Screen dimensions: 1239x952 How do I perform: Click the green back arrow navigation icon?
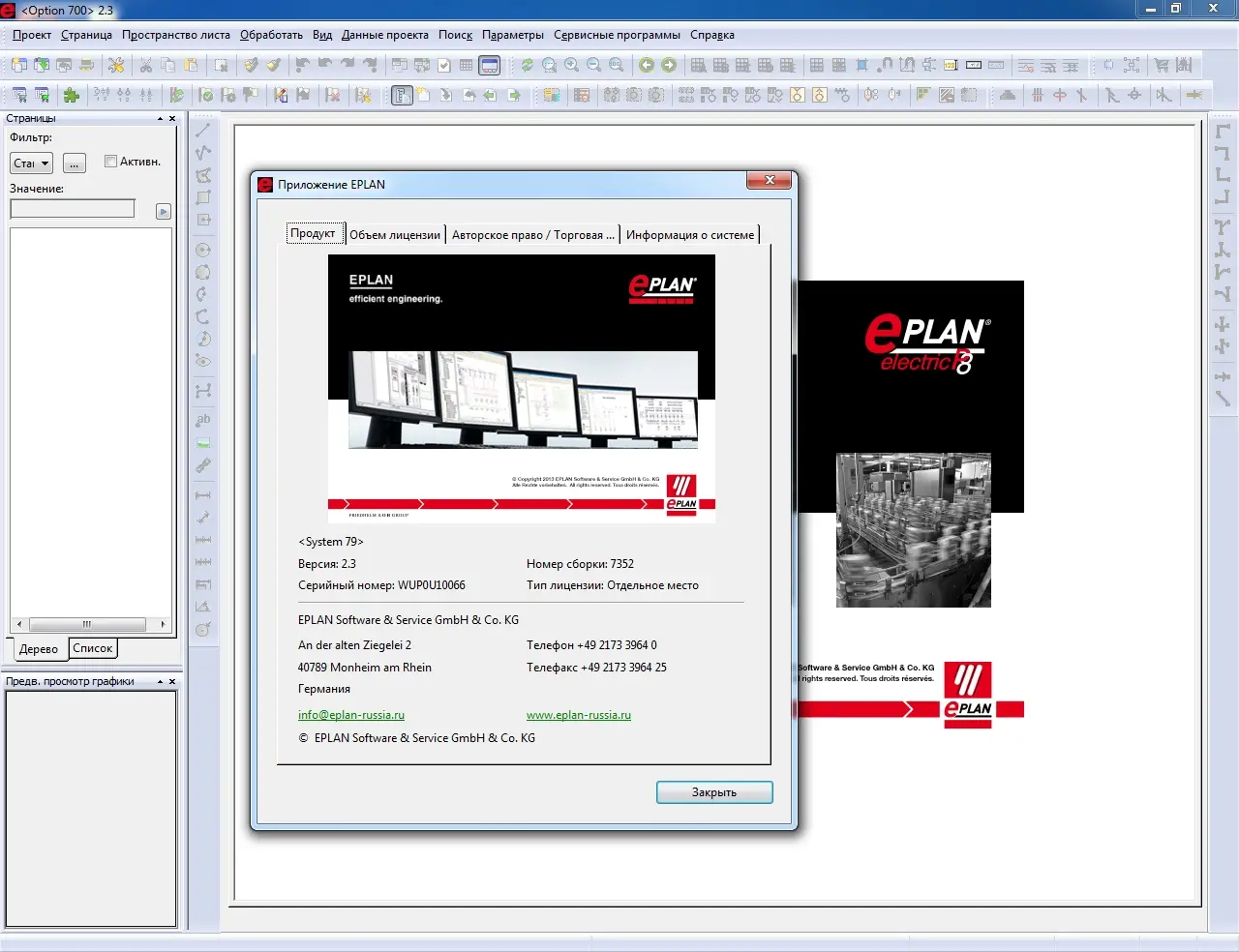647,66
